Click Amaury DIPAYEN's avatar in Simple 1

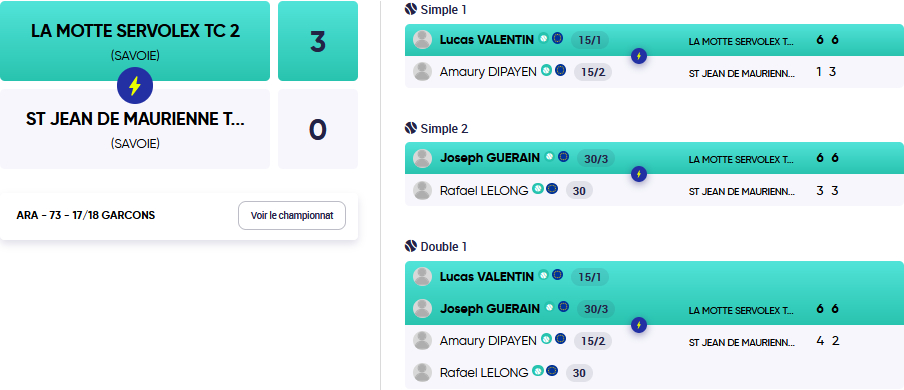click(423, 72)
